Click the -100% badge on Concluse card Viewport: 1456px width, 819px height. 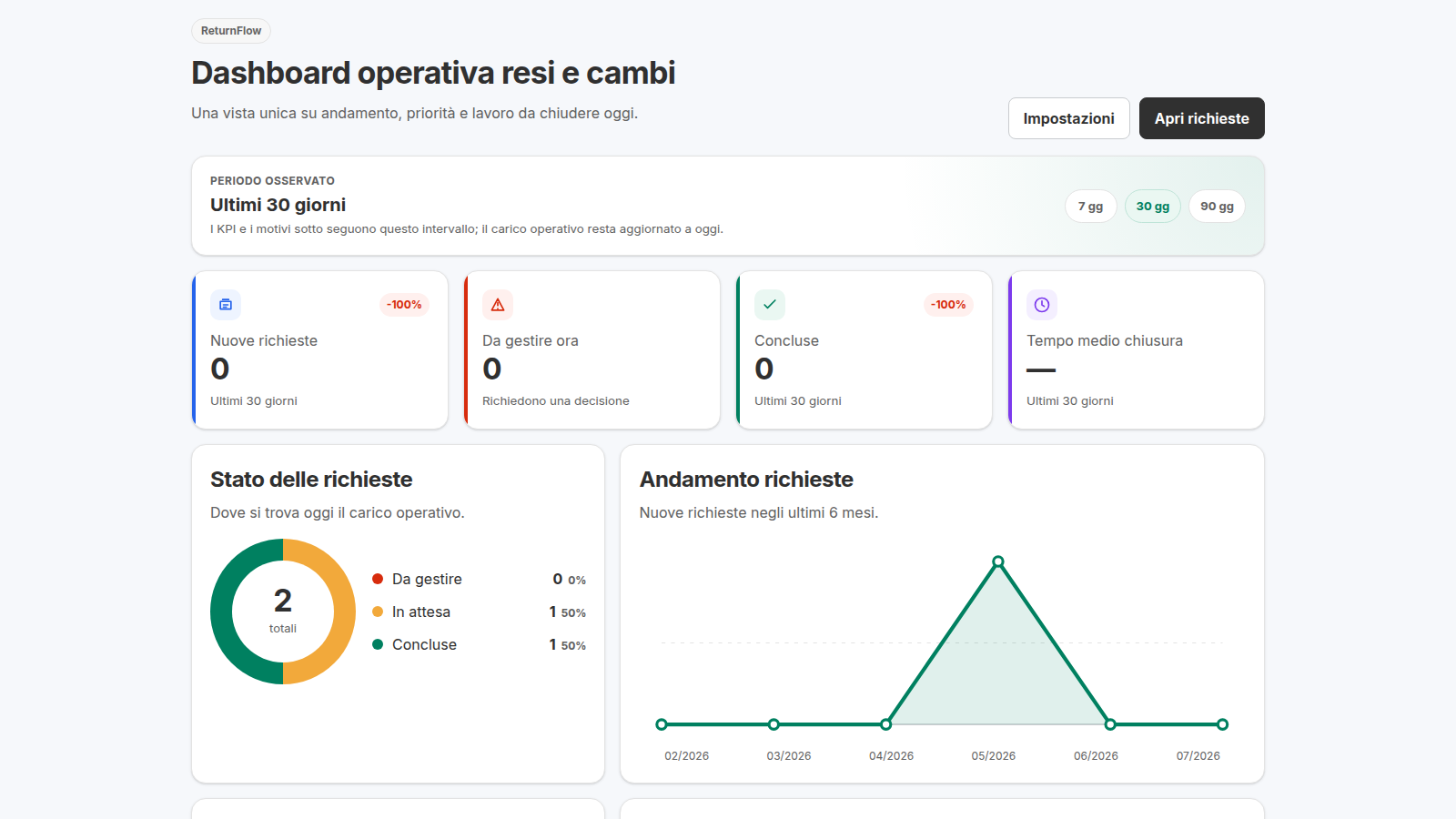pyautogui.click(x=948, y=305)
